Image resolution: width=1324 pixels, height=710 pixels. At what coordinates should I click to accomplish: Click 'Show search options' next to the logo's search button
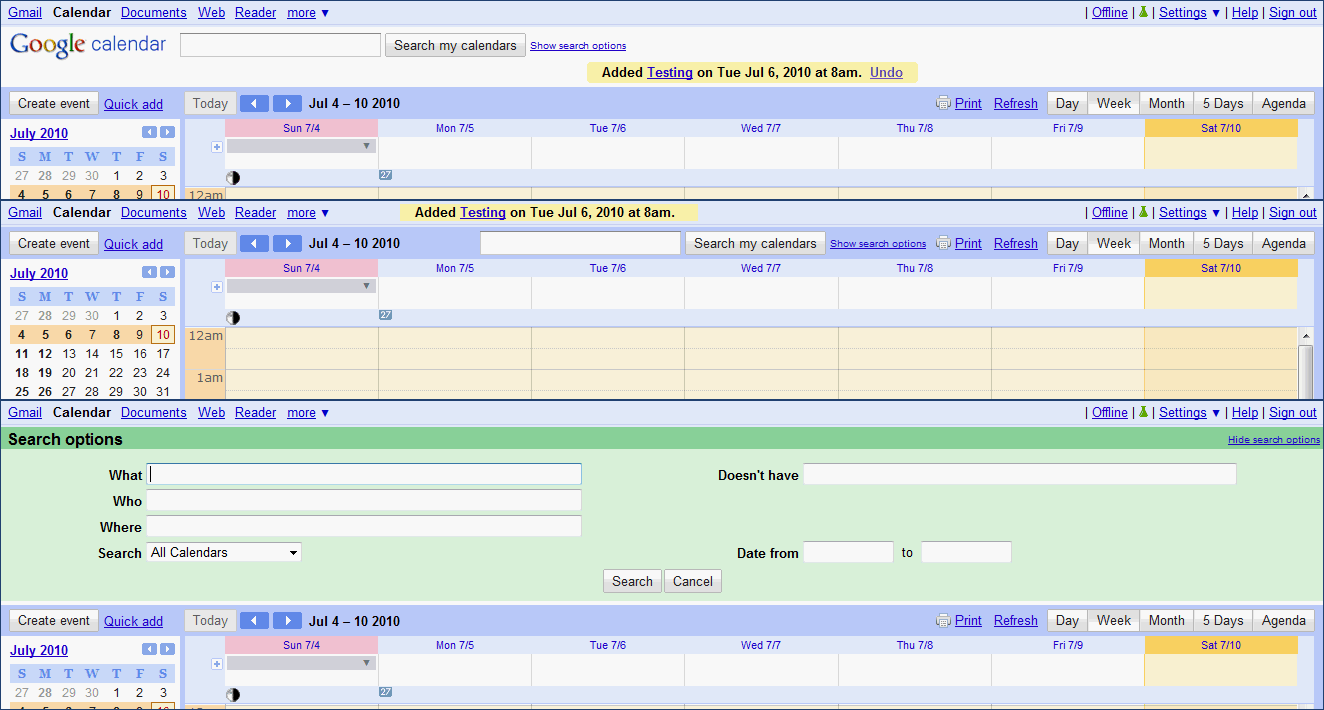click(x=578, y=46)
